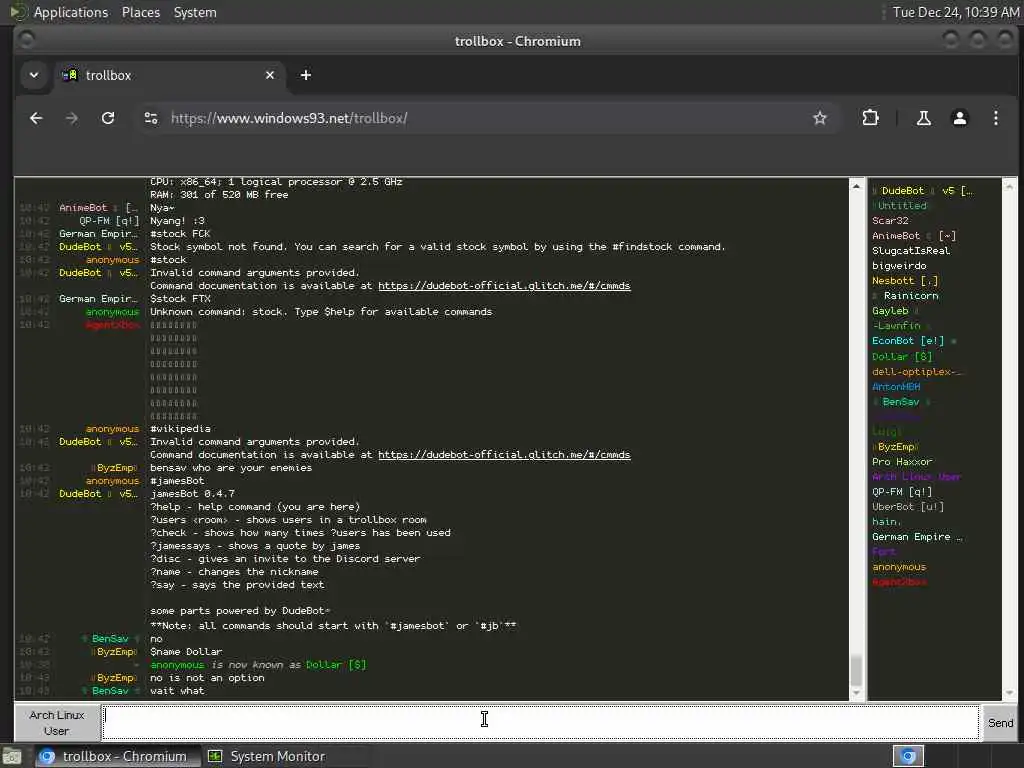Click the clock showing Tue Dec 24
This screenshot has width=1024, height=768.
[955, 12]
